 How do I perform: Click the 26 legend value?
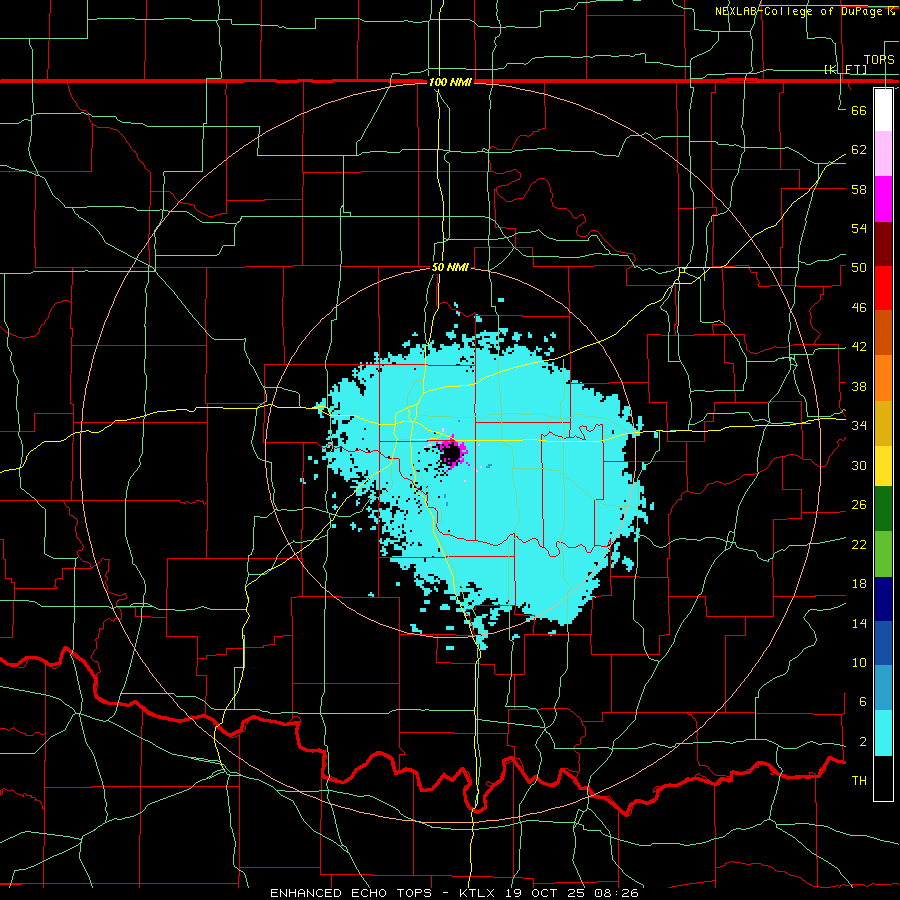[x=859, y=505]
